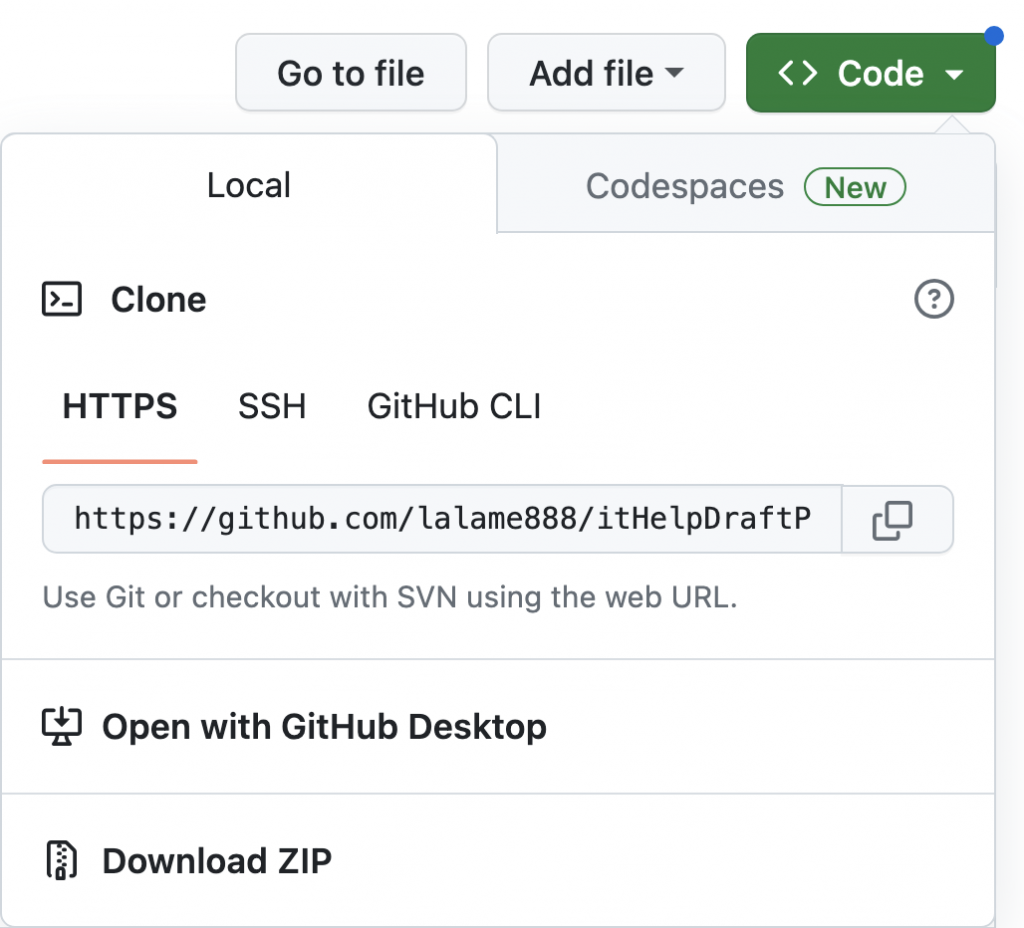Click the blue notification dot indicator
The width and height of the screenshot is (1024, 928).
[993, 36]
